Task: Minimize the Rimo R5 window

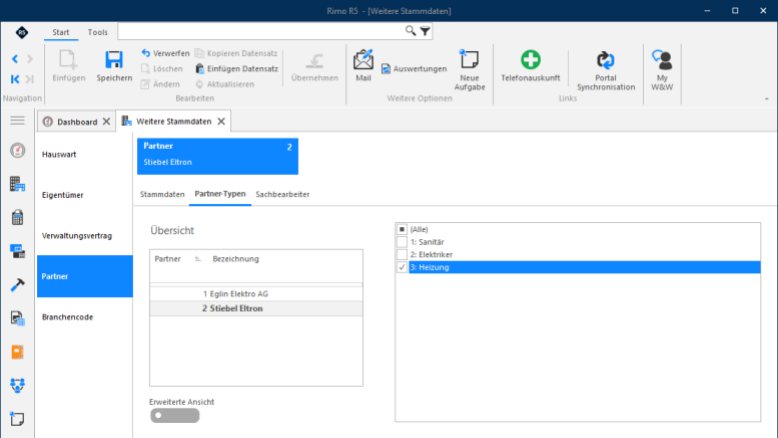Action: point(708,10)
